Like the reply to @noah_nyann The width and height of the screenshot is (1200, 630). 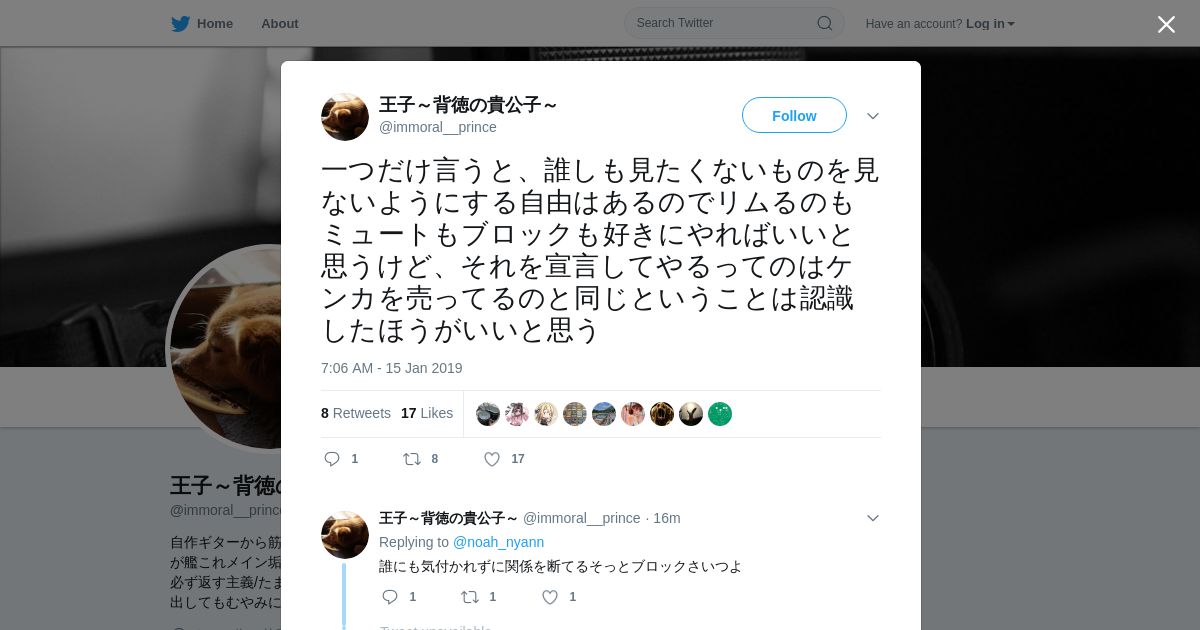[550, 597]
